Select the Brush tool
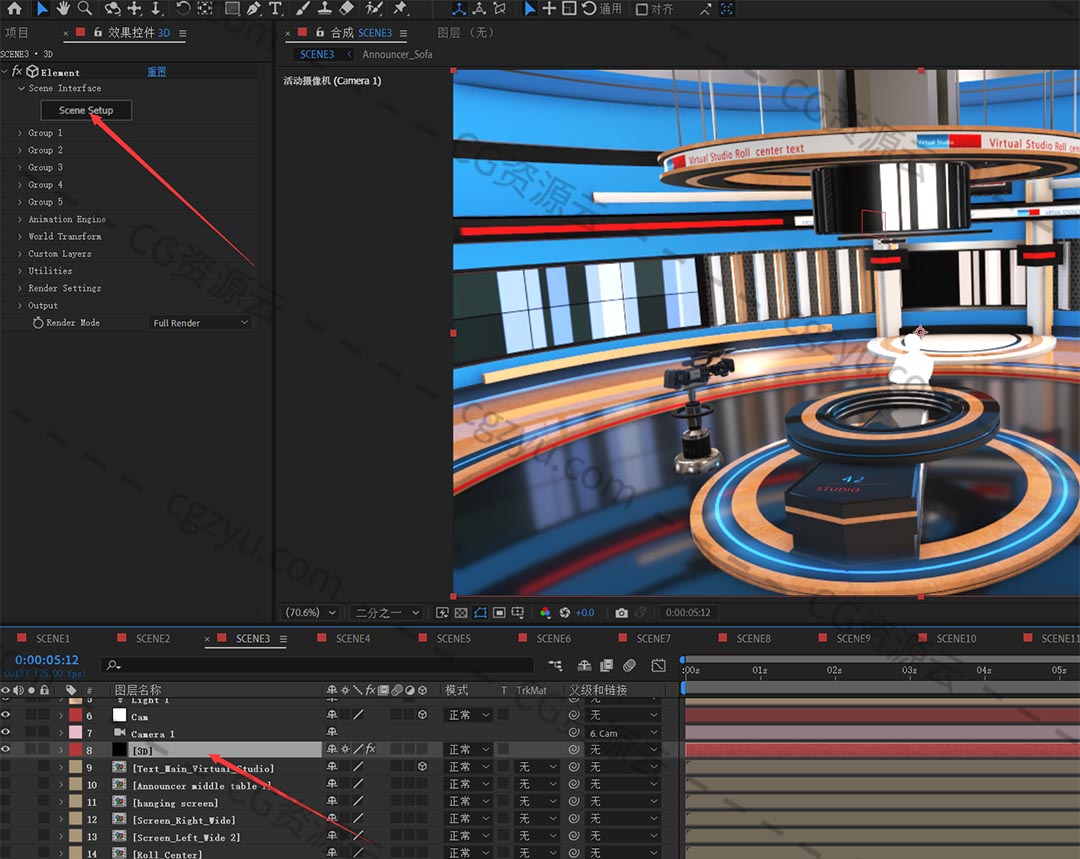This screenshot has height=859, width=1080. pyautogui.click(x=303, y=9)
